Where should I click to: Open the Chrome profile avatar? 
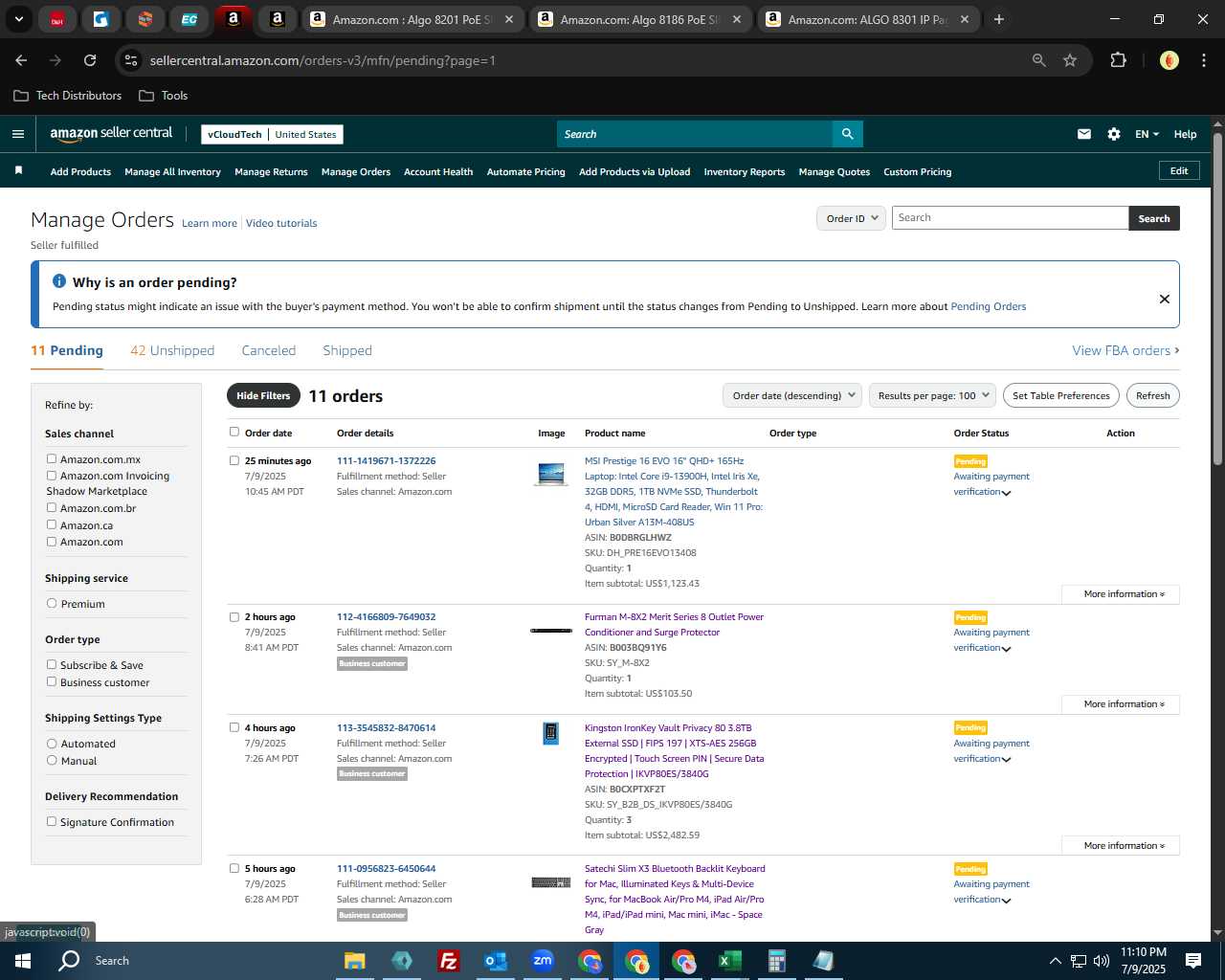pyautogui.click(x=1169, y=60)
